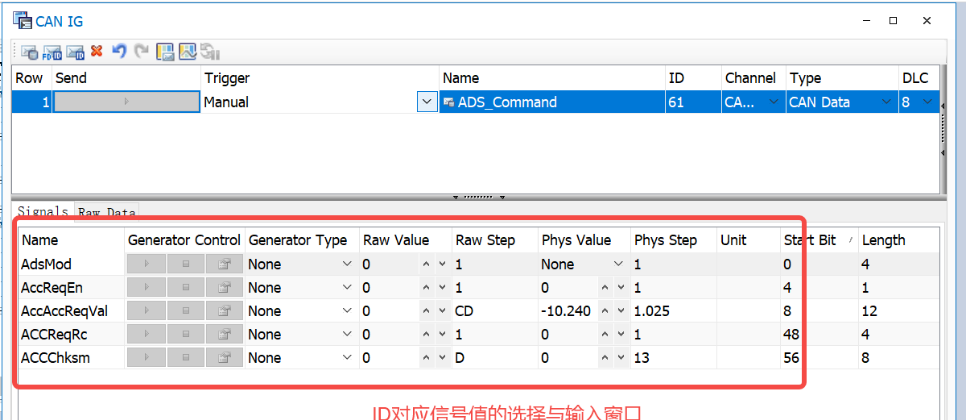
Task: Start the generator for ACCChksm signal
Action: click(146, 358)
